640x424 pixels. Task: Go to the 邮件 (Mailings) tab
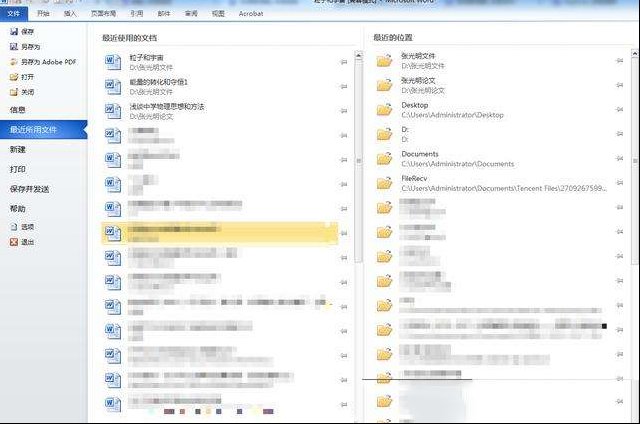[x=164, y=13]
